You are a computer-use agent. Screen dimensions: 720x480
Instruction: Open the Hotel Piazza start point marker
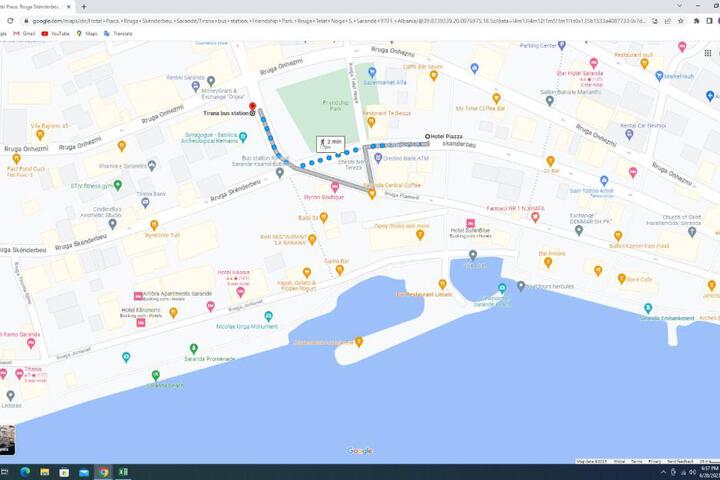(427, 136)
